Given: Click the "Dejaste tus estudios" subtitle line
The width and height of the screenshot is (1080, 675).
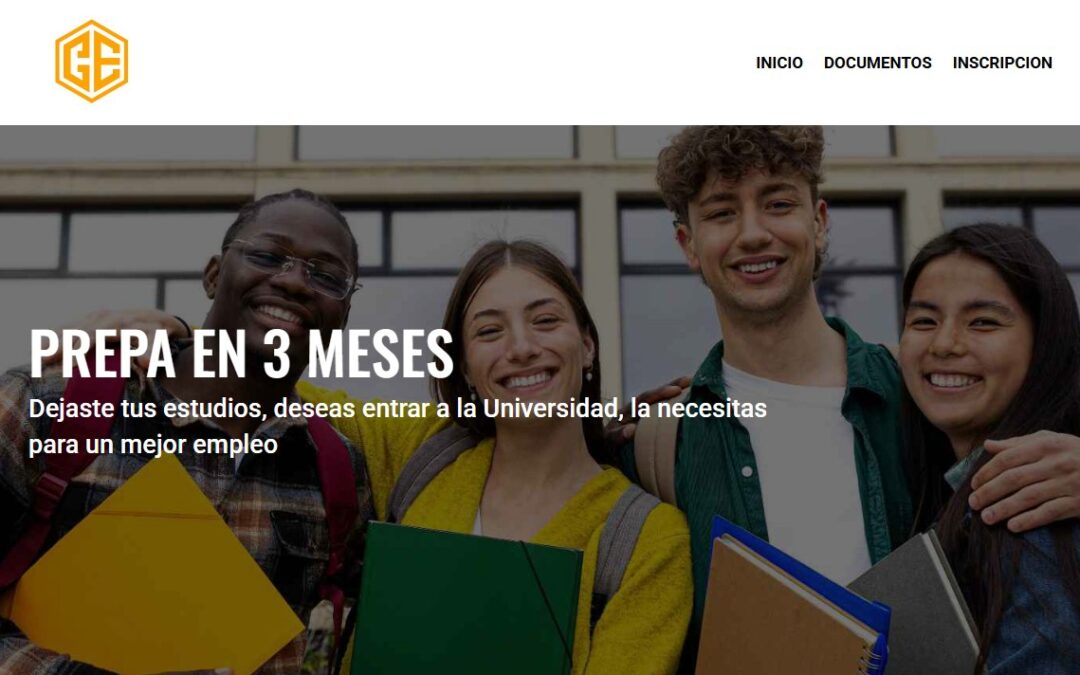Looking at the screenshot, I should click(x=397, y=408).
